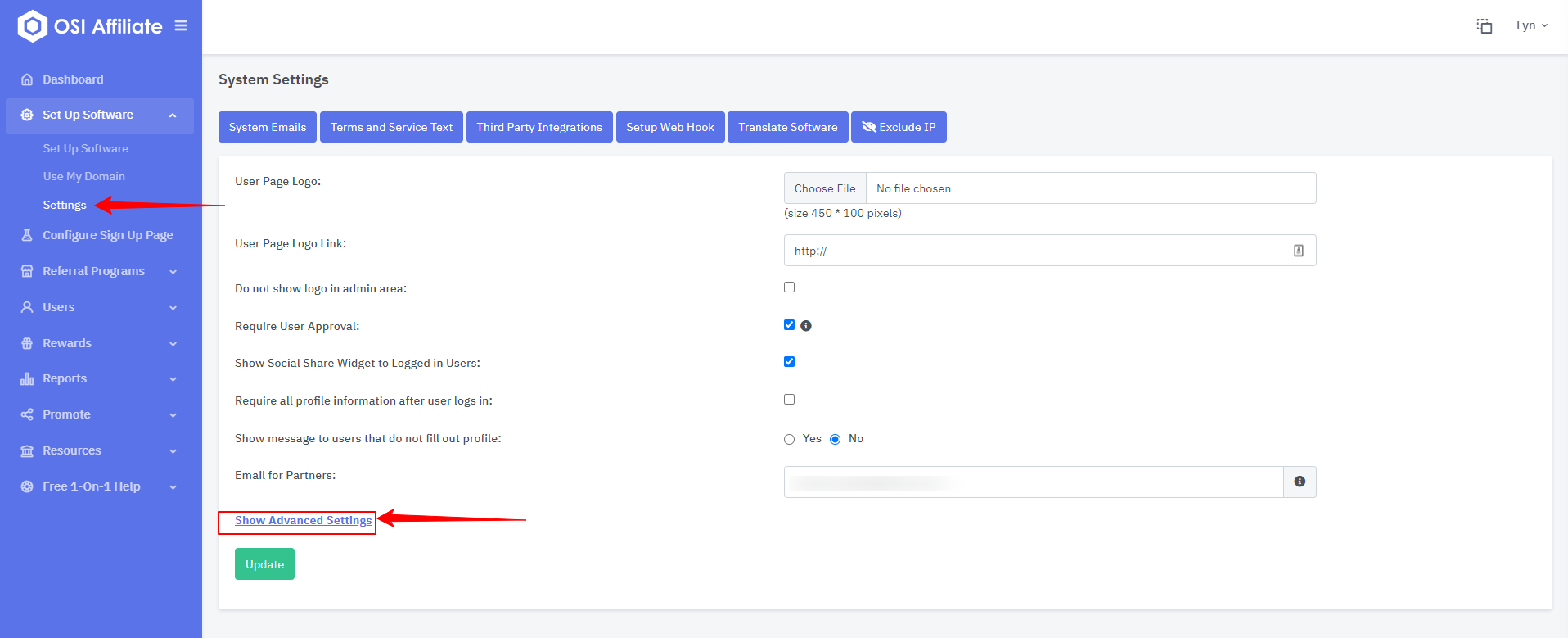Open the Use My Domain submenu item
This screenshot has height=638, width=1568.
point(84,176)
